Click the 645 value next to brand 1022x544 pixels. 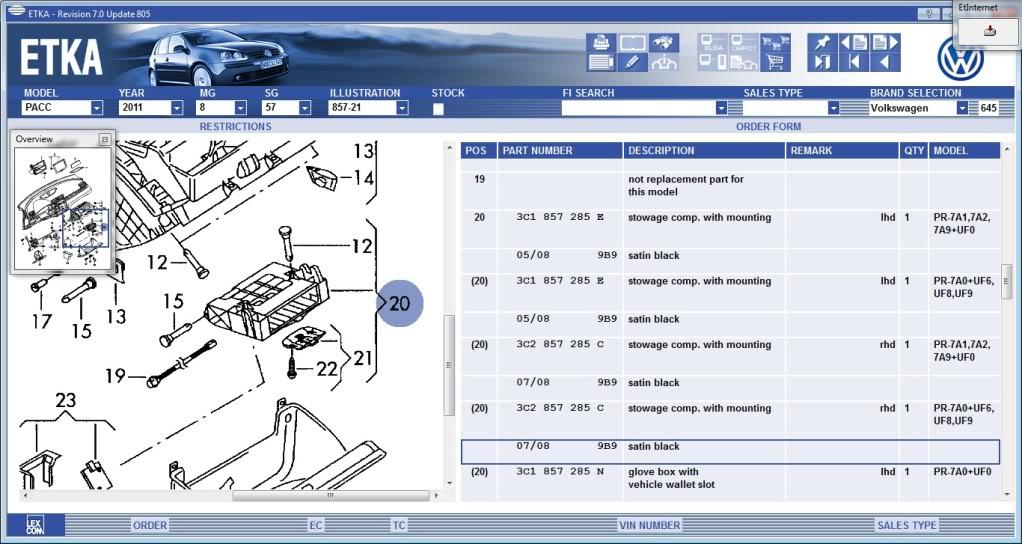988,108
